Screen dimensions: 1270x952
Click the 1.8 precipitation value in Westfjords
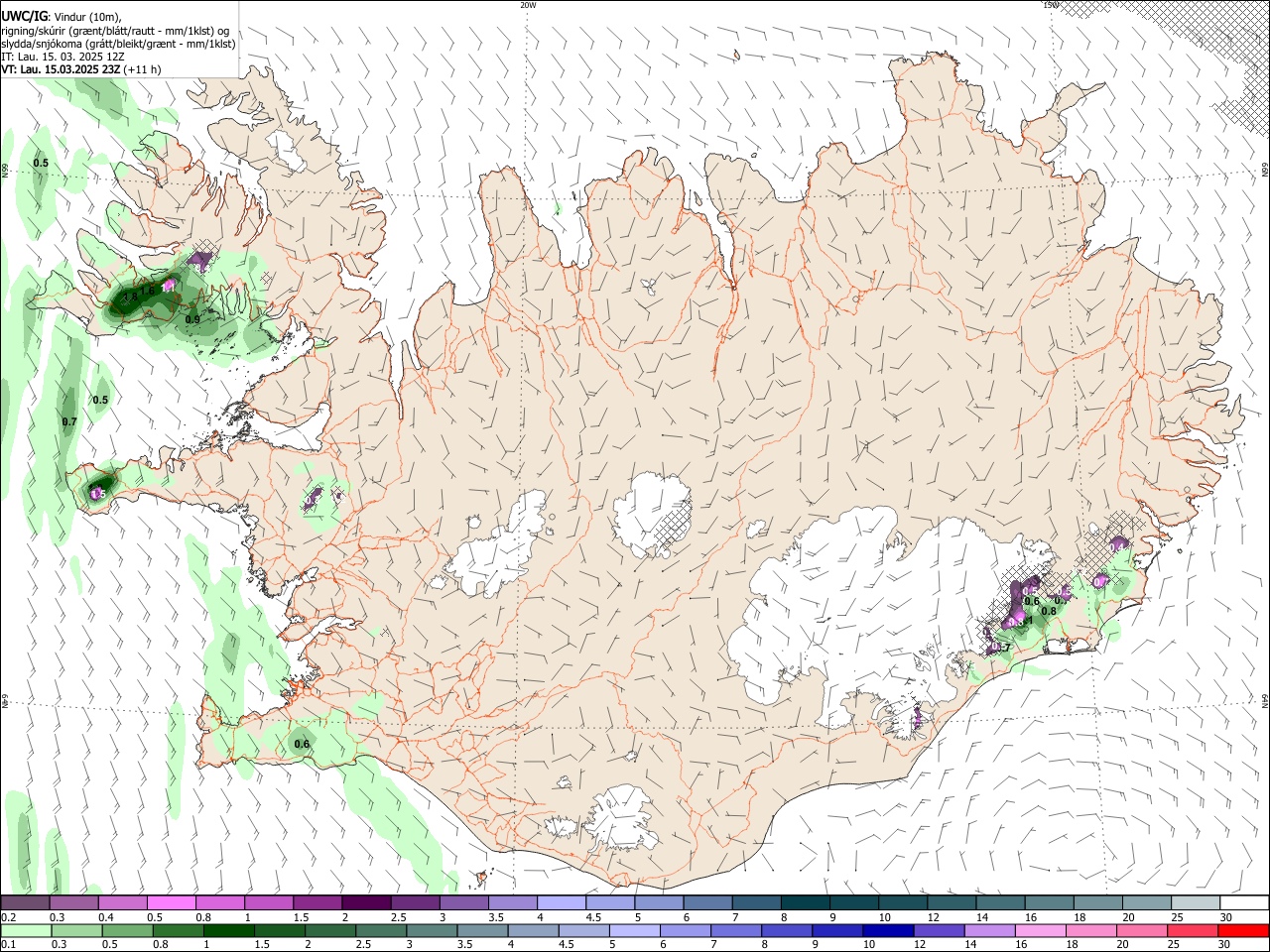[130, 297]
